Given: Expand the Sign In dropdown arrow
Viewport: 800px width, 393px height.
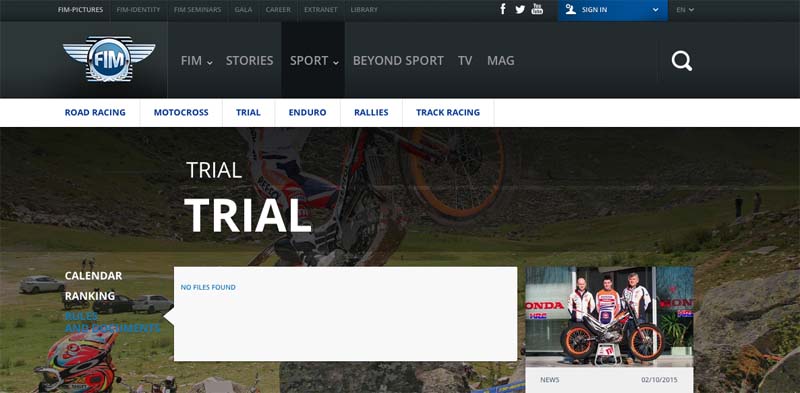Looking at the screenshot, I should [x=656, y=10].
